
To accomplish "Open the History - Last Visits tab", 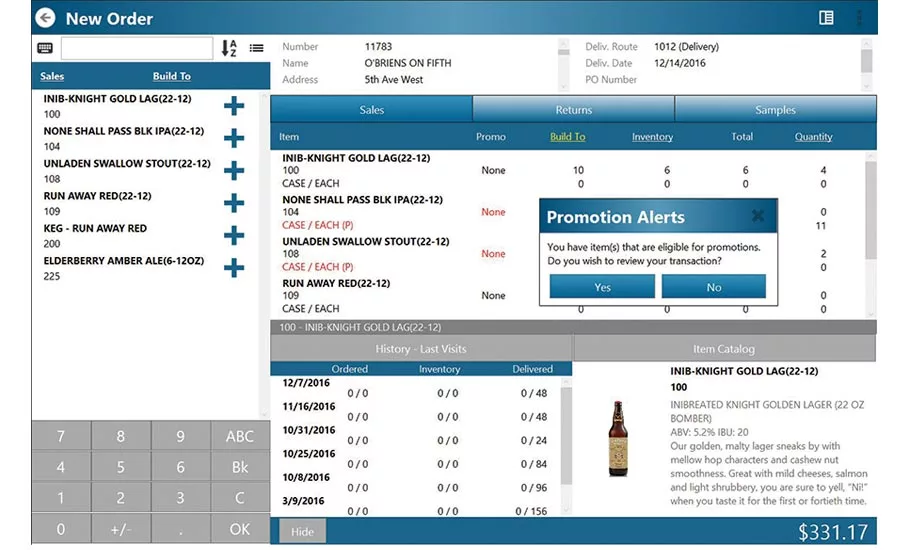I will (421, 348).
